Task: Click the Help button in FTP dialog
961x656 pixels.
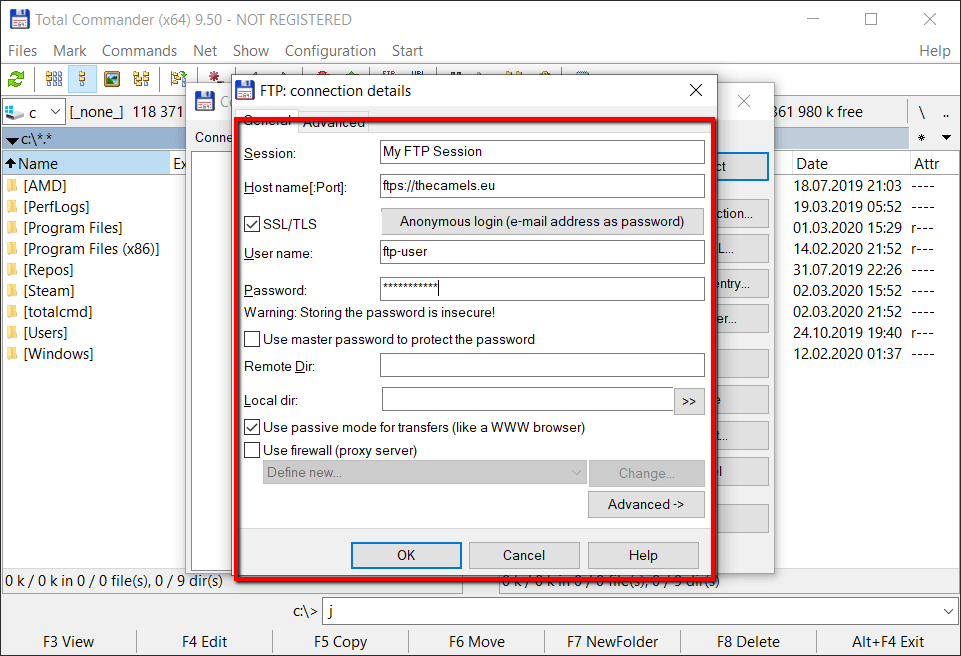Action: [x=643, y=555]
